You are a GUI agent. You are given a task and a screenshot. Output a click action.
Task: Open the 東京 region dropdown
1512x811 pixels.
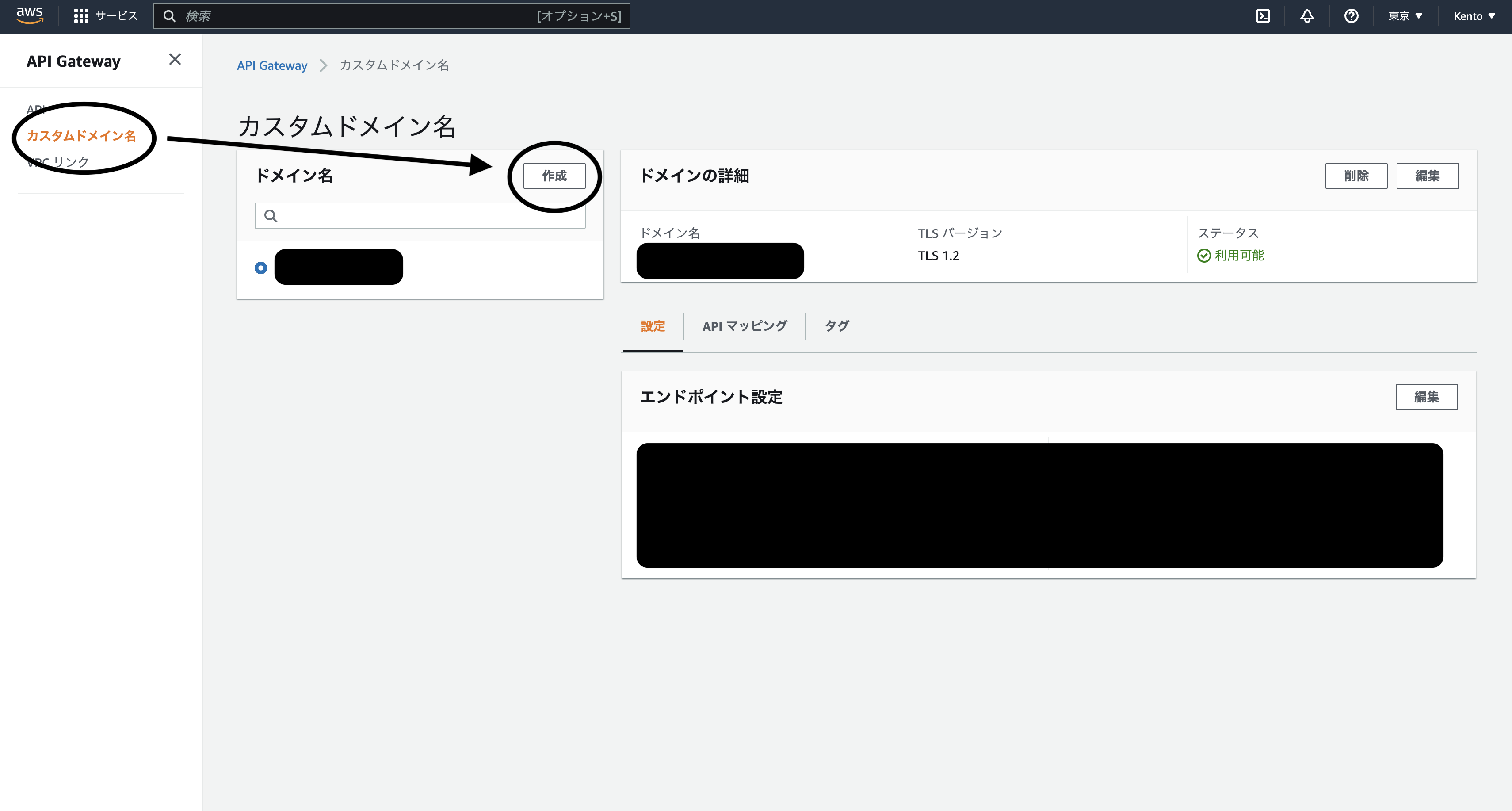[x=1405, y=16]
